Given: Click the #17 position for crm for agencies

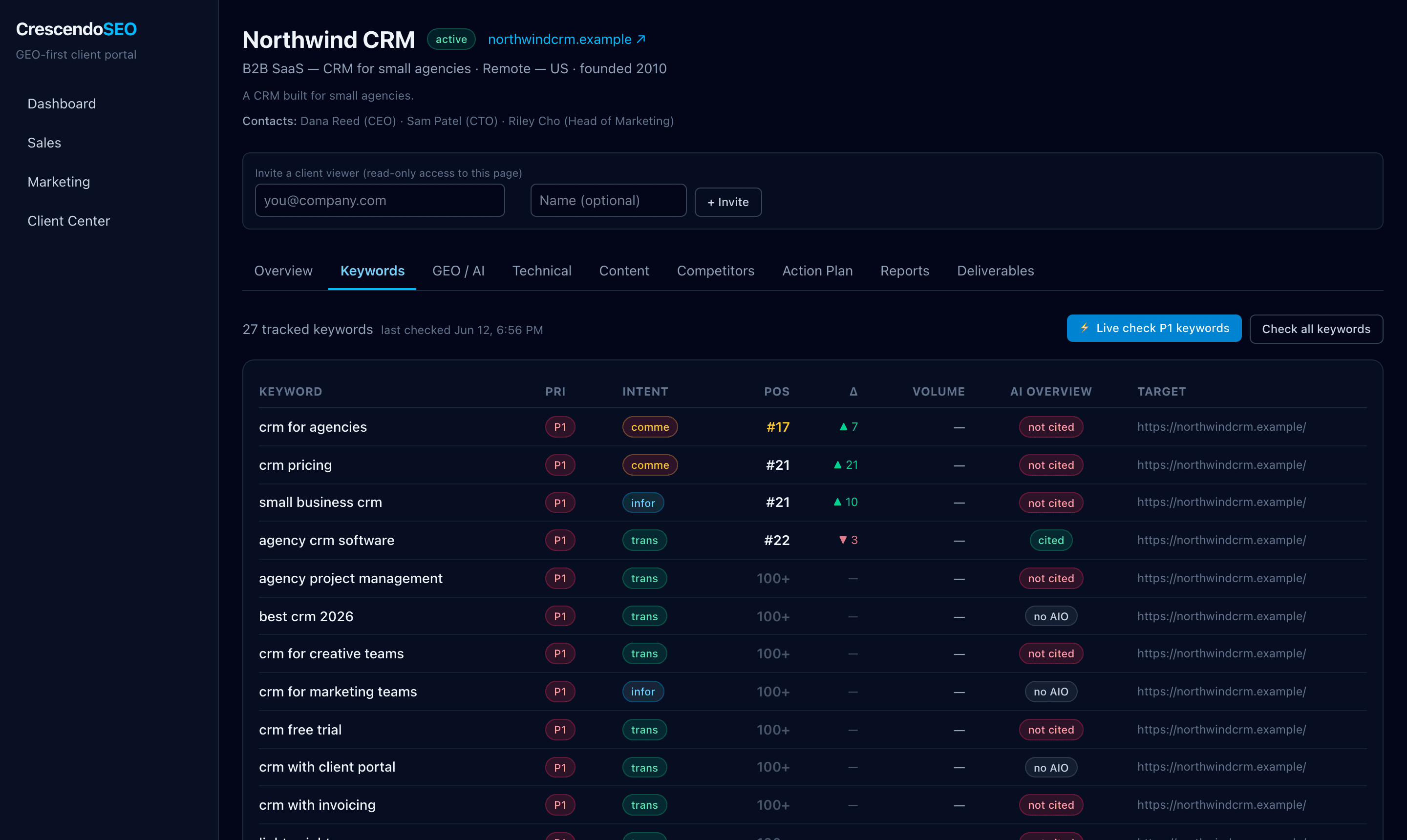Looking at the screenshot, I should 778,427.
